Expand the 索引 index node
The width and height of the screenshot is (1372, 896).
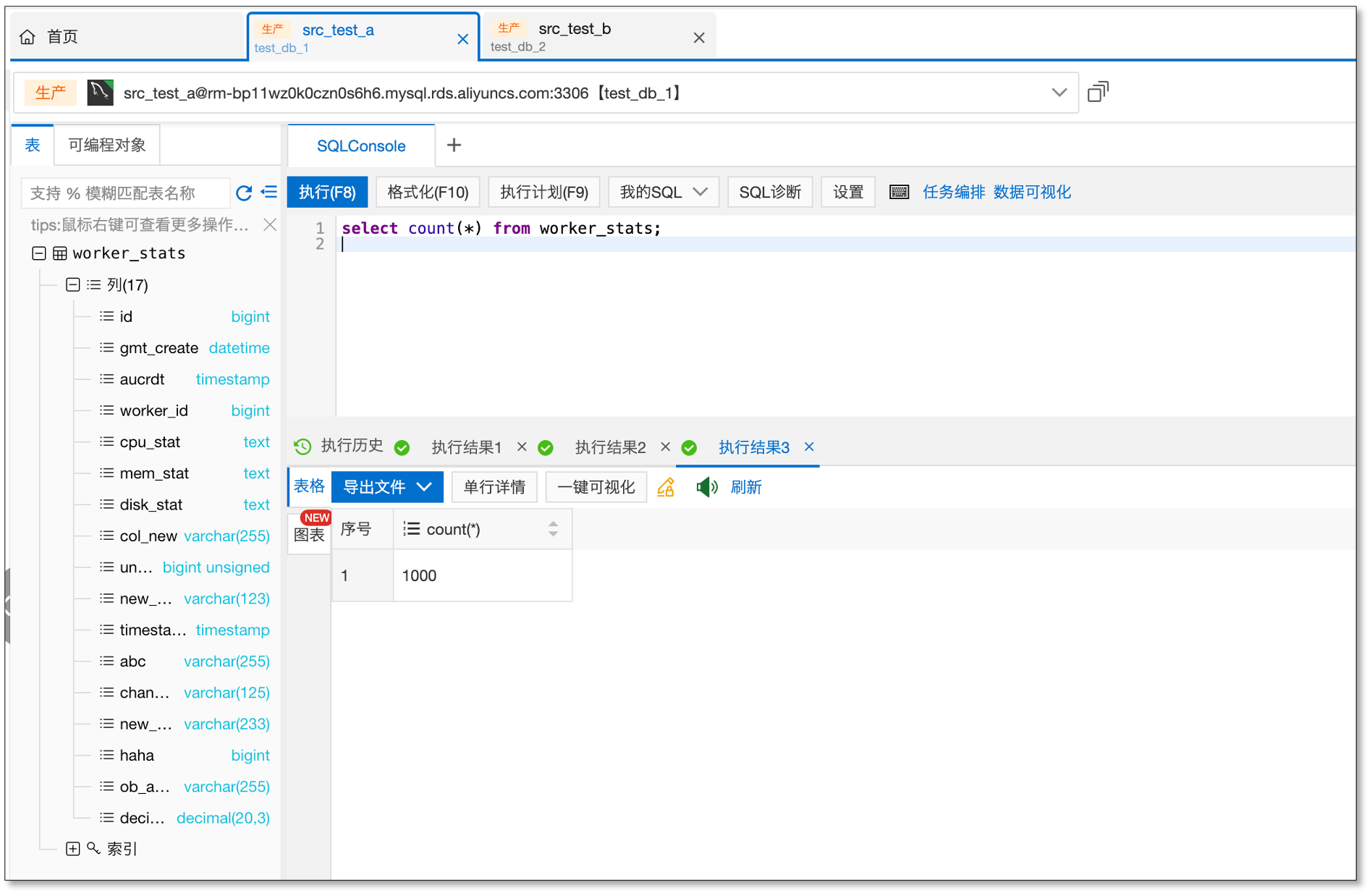[72, 849]
